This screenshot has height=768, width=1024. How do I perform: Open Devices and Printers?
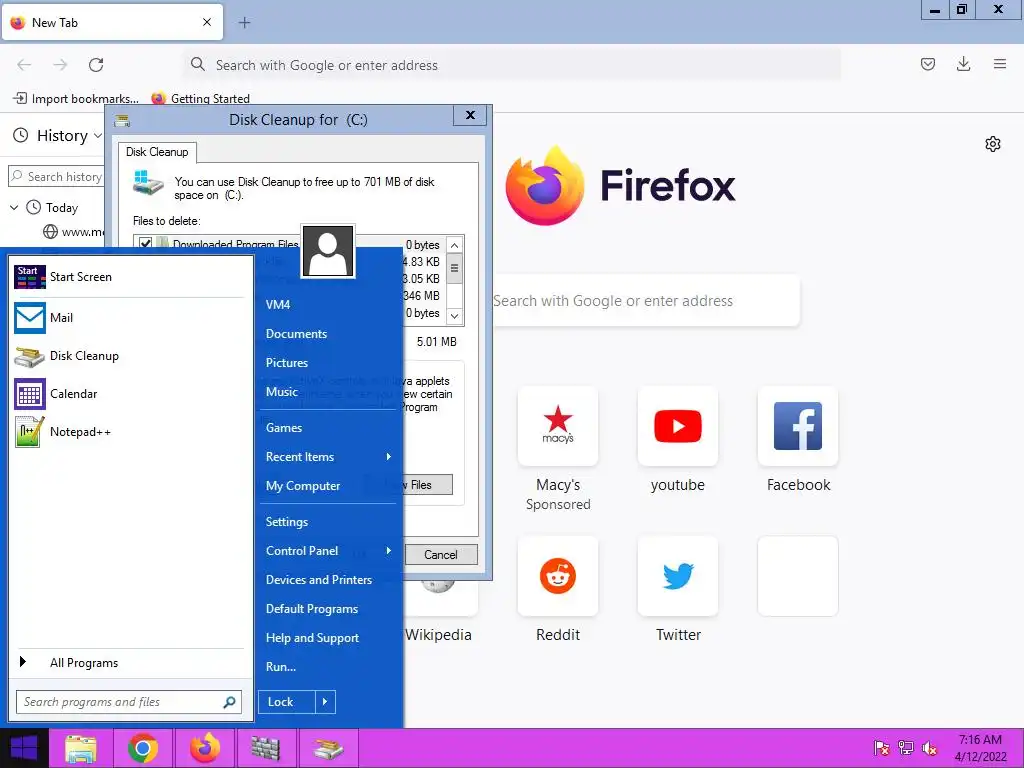point(319,580)
